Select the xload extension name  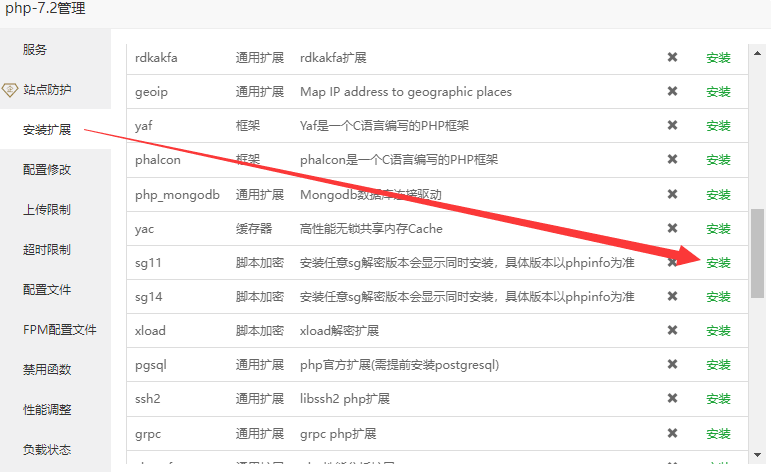(x=150, y=330)
